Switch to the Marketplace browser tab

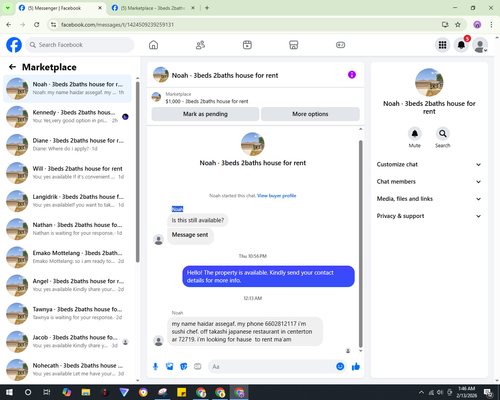pyautogui.click(x=153, y=8)
